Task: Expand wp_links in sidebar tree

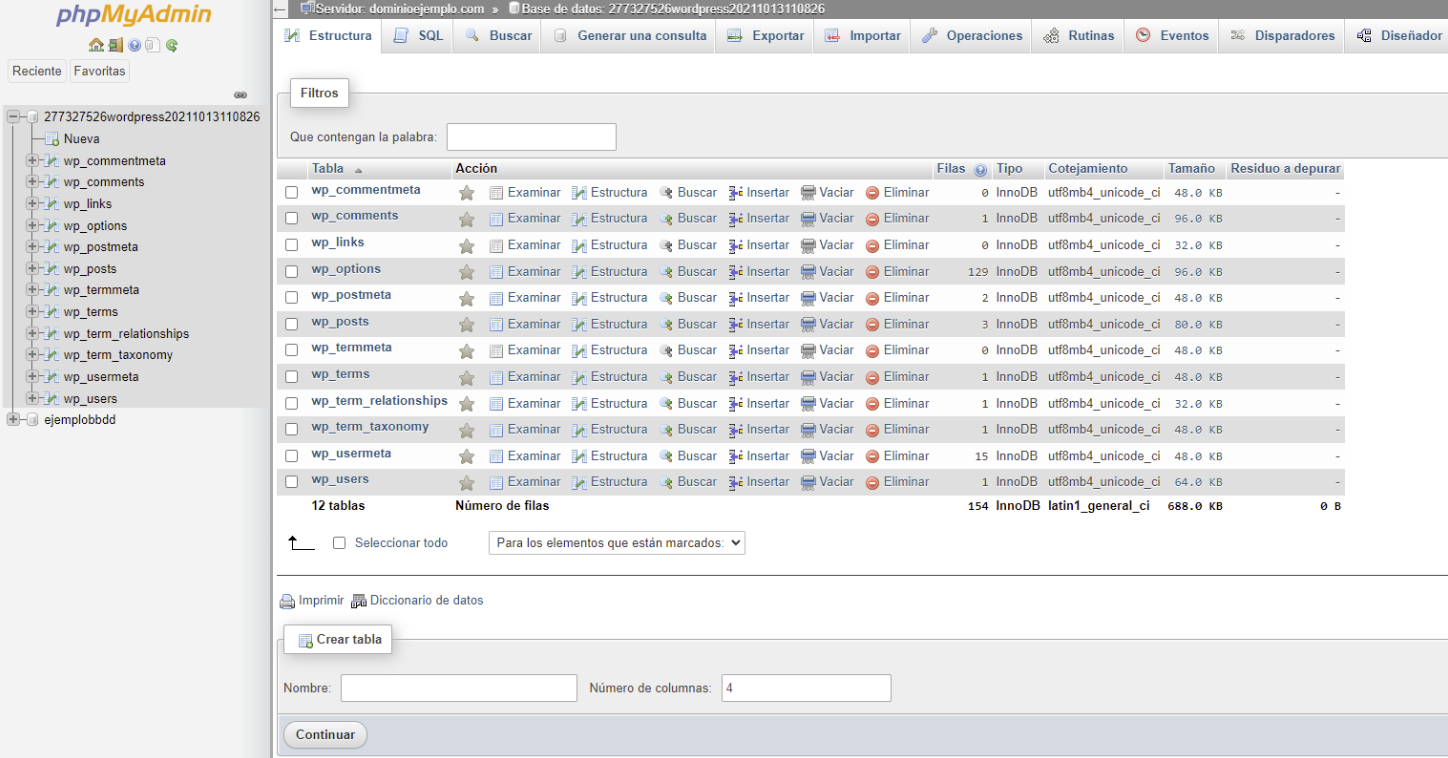Action: click(32, 204)
